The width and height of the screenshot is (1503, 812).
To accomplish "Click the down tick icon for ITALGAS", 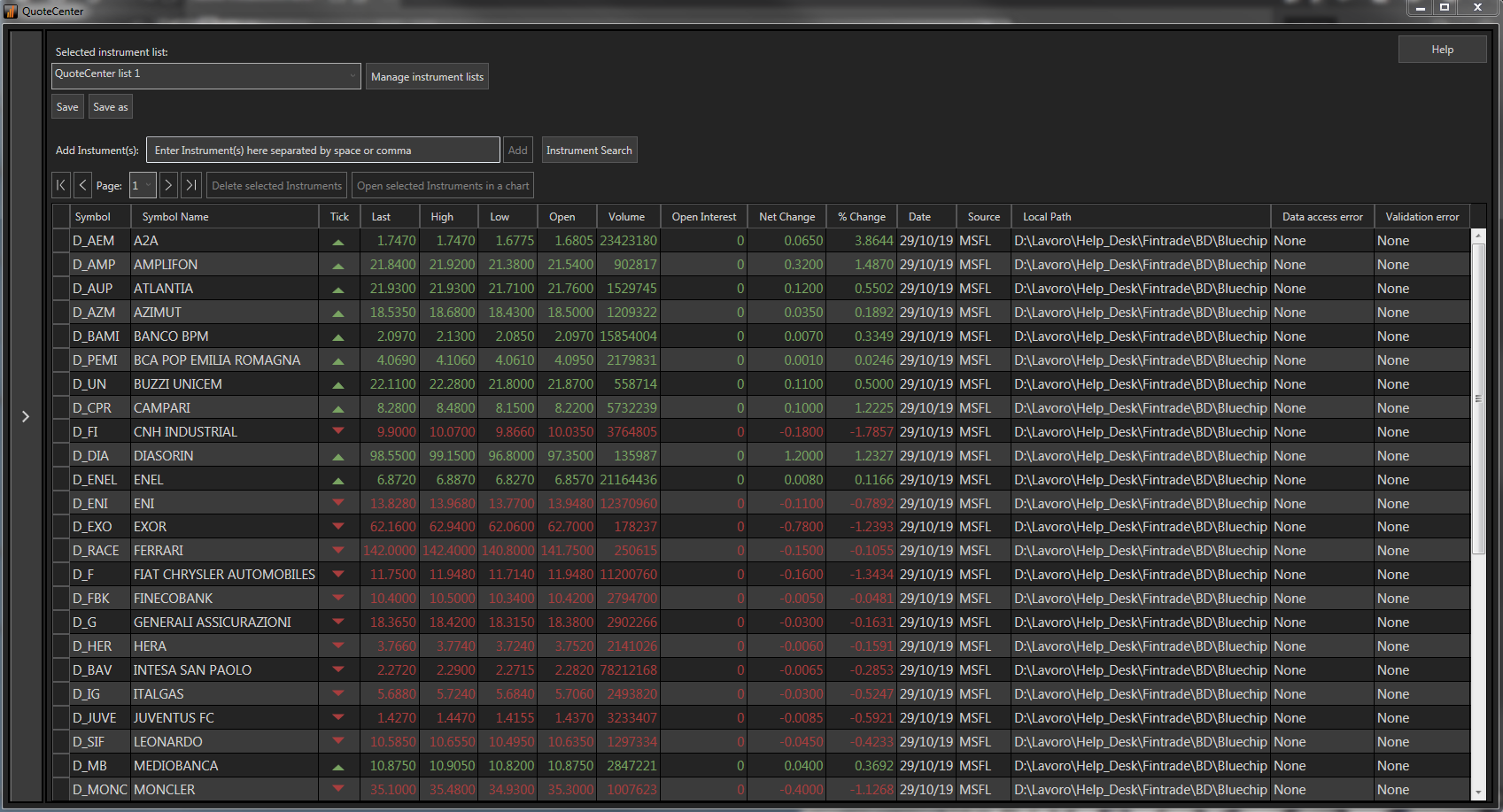I will tap(337, 693).
